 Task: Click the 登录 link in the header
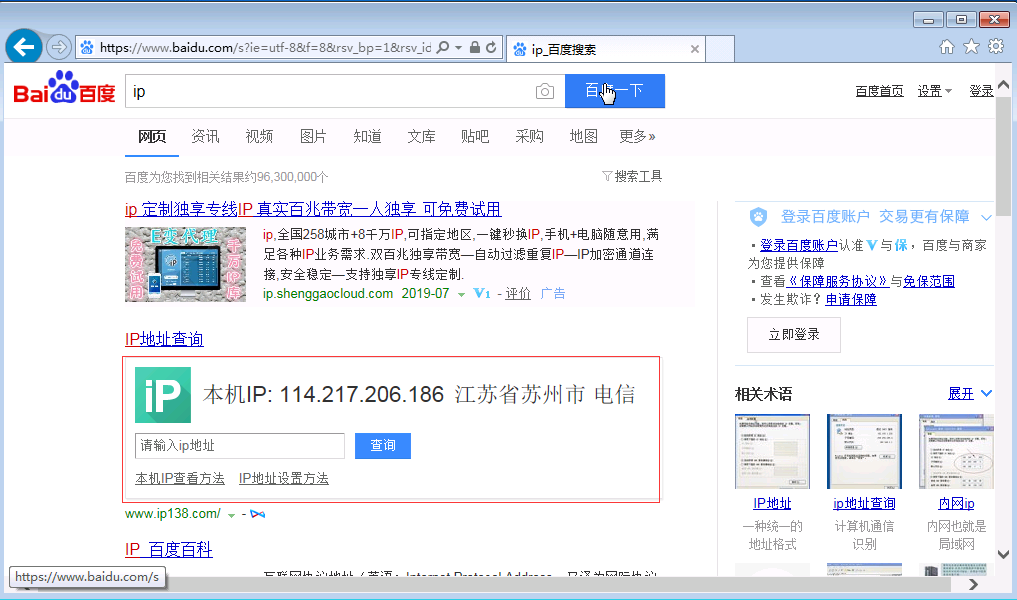[x=981, y=91]
